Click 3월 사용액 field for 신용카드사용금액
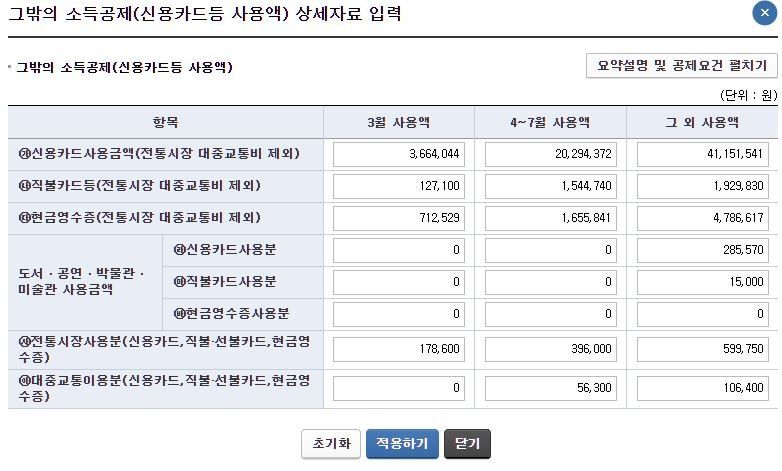 click(398, 155)
